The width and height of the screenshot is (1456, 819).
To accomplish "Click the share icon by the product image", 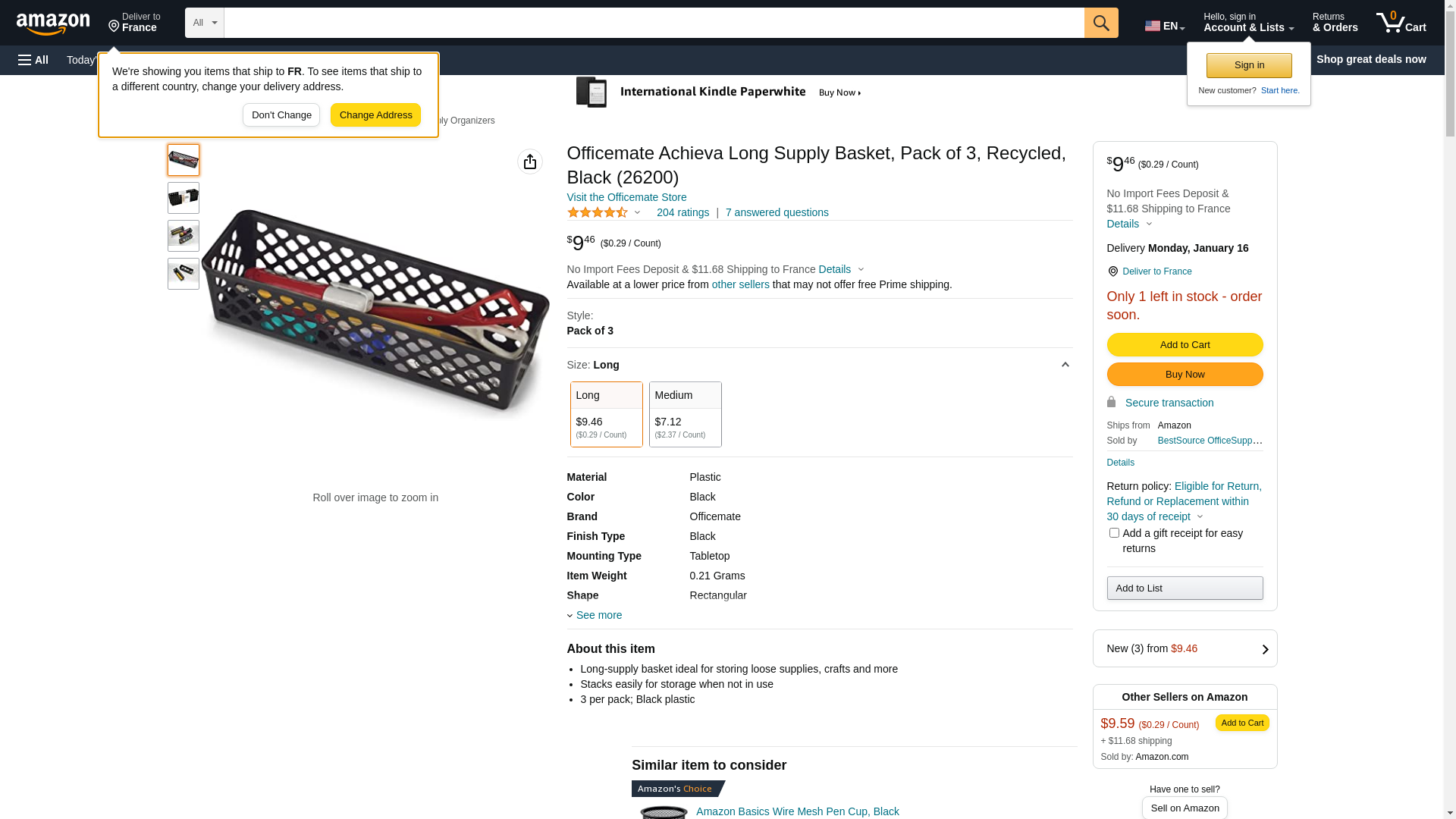I will click(x=530, y=162).
